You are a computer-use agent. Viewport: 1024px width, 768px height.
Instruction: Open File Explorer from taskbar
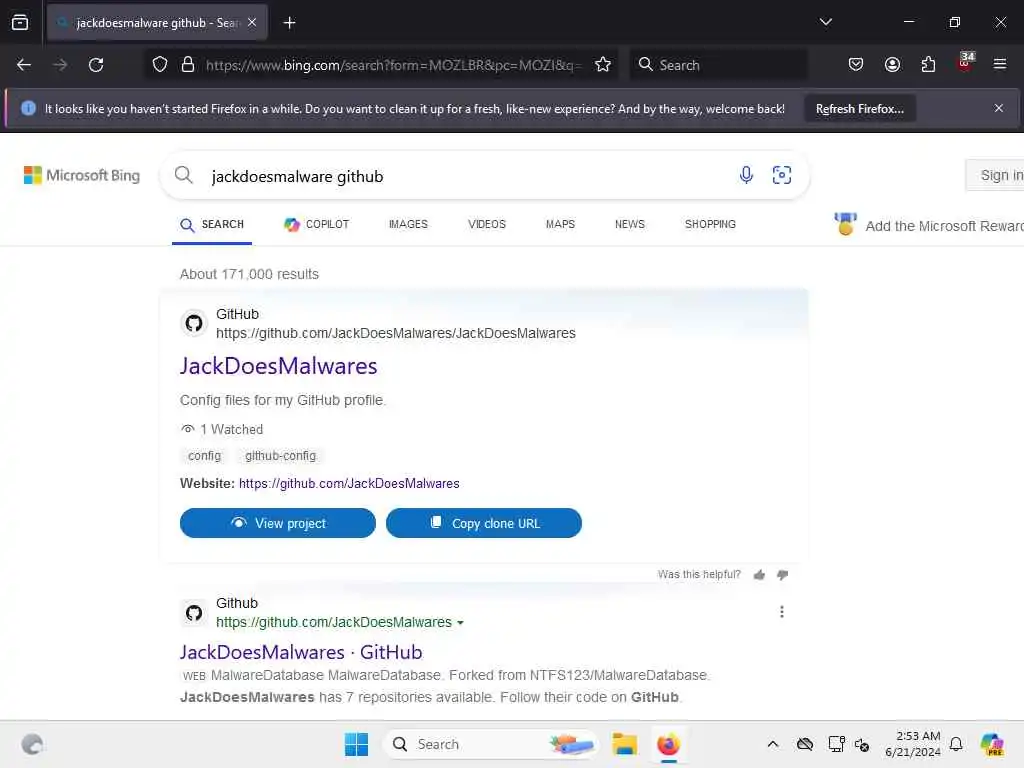pyautogui.click(x=624, y=744)
